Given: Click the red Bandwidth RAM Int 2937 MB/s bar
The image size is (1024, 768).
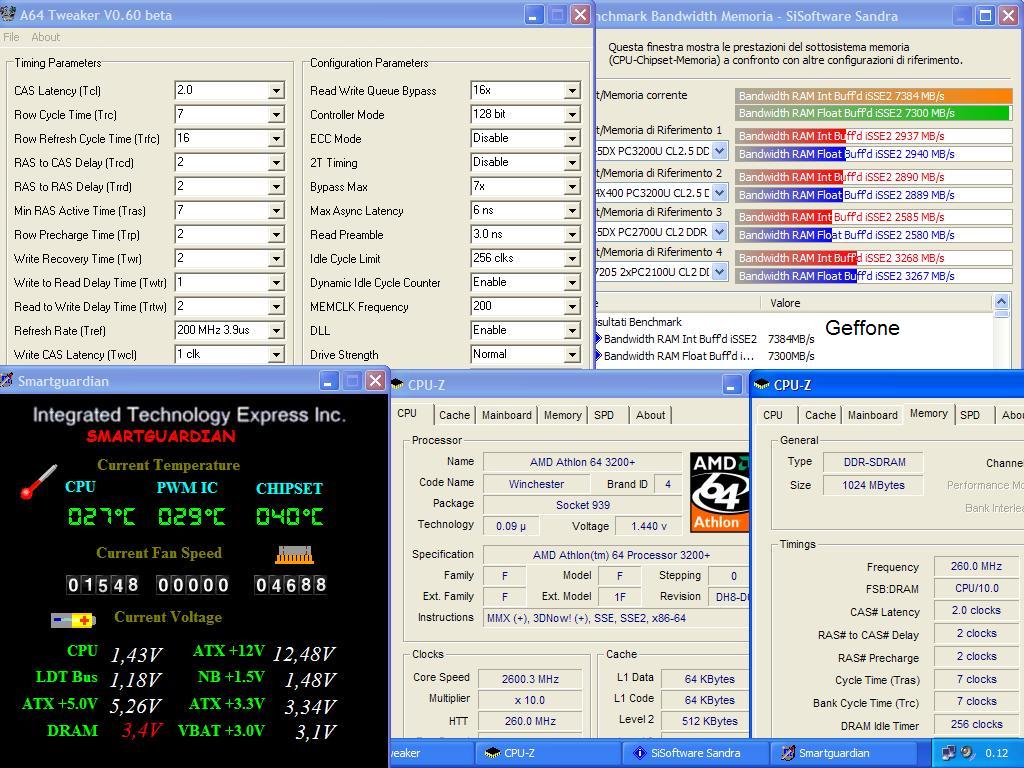Looking at the screenshot, I should pos(874,136).
